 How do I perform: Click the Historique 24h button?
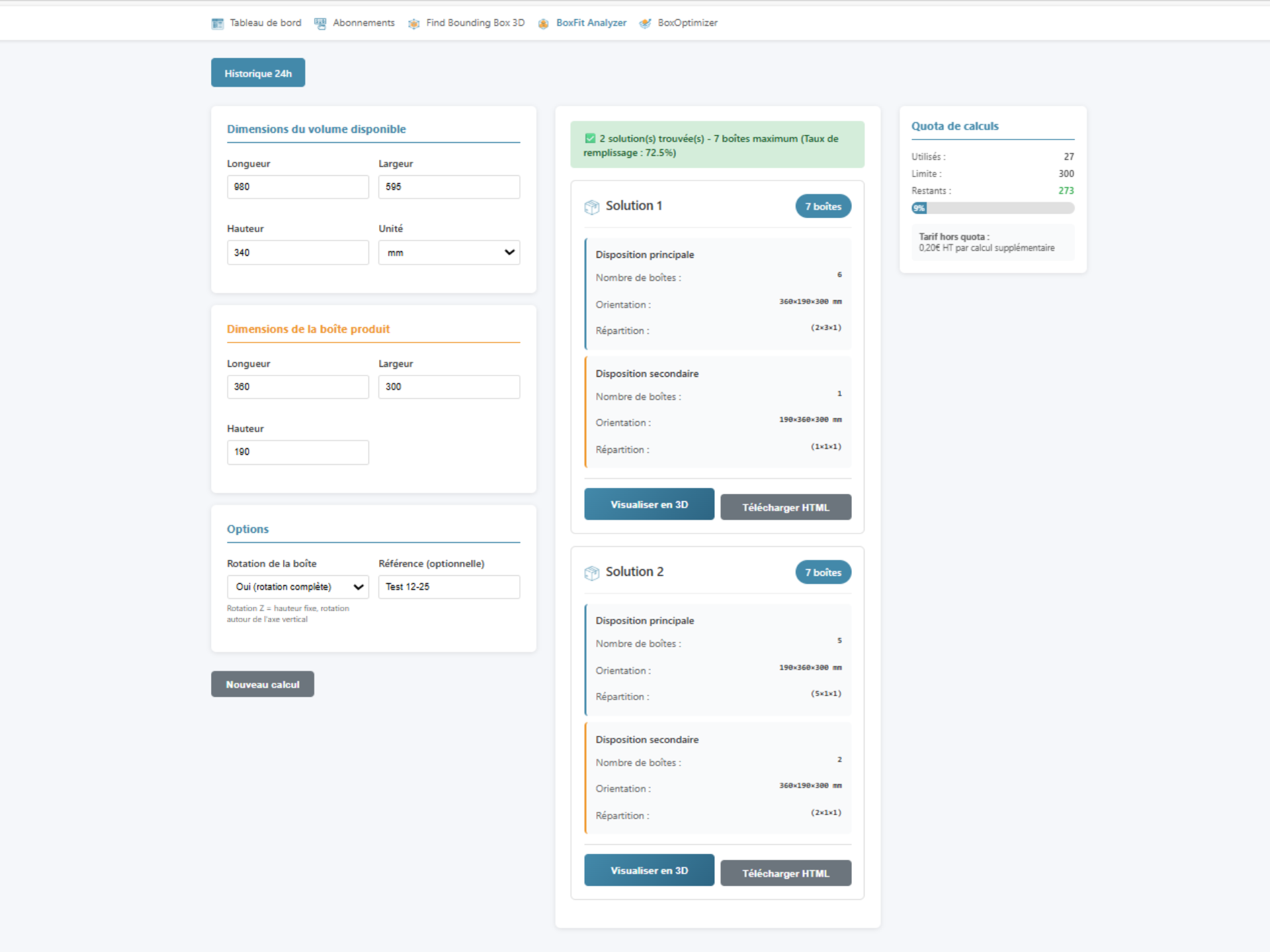pos(257,73)
